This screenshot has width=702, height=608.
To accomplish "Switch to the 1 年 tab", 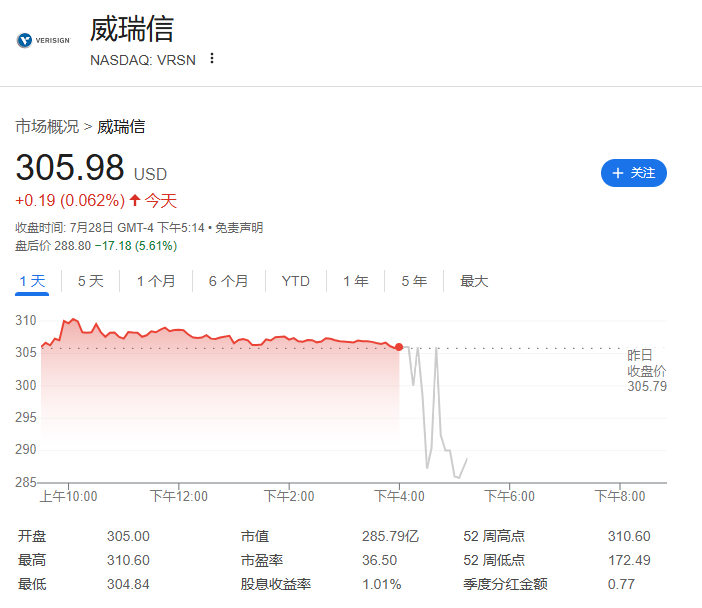I will coord(356,281).
